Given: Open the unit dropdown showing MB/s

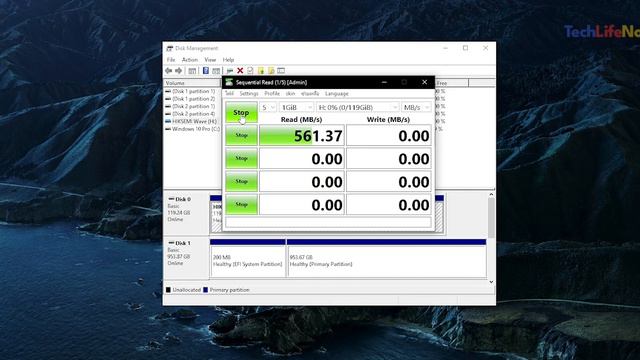Looking at the screenshot, I should [x=416, y=107].
